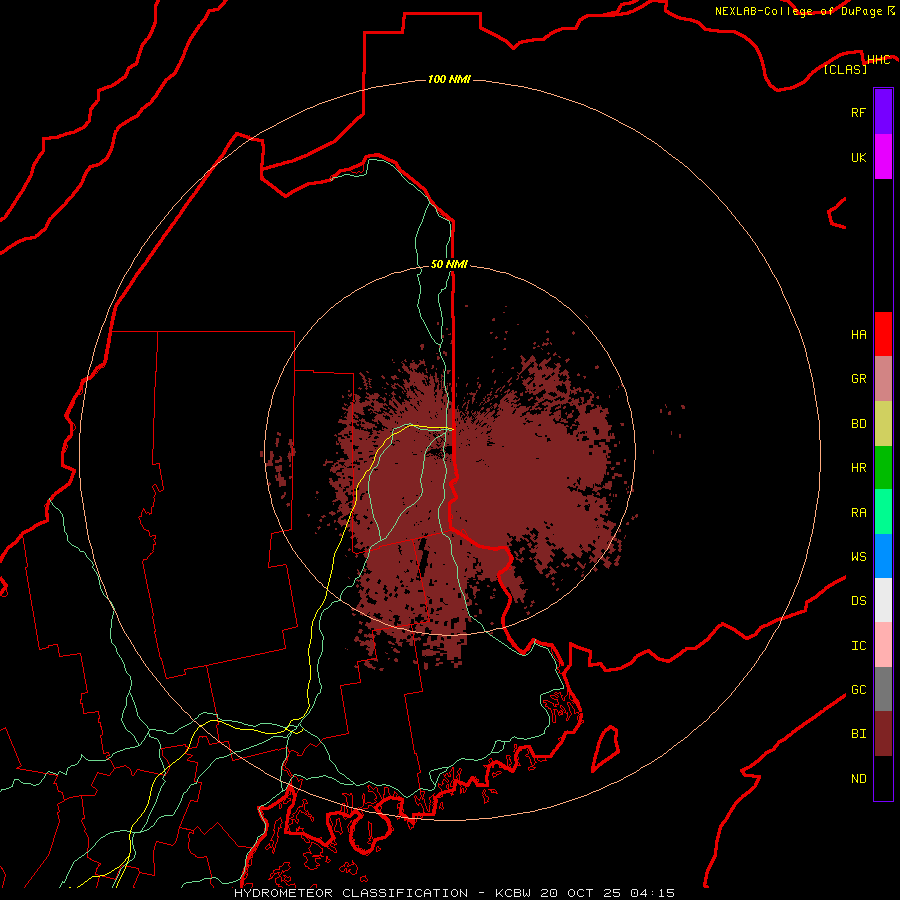Viewport: 900px width, 900px height.
Task: Click the GC legend label
Action: (858, 690)
